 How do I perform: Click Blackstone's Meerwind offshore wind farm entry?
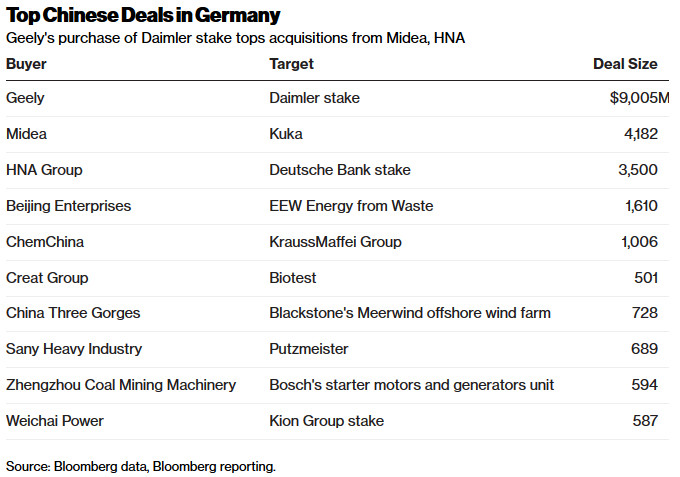click(410, 313)
